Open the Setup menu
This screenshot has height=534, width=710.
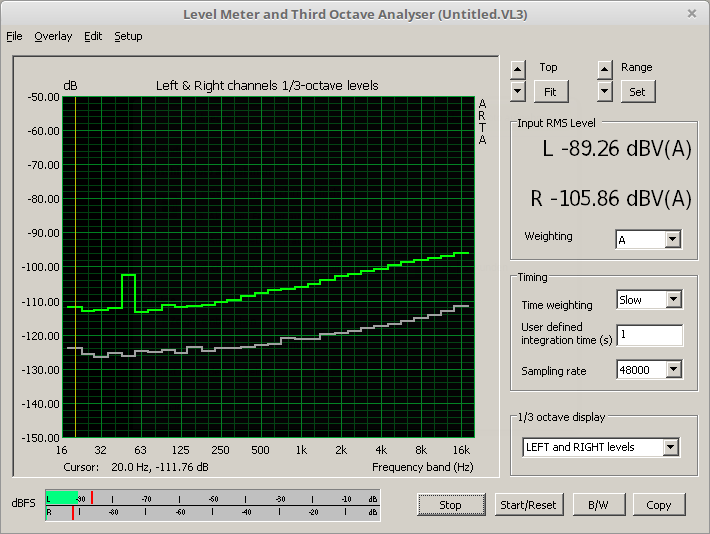pyautogui.click(x=128, y=36)
